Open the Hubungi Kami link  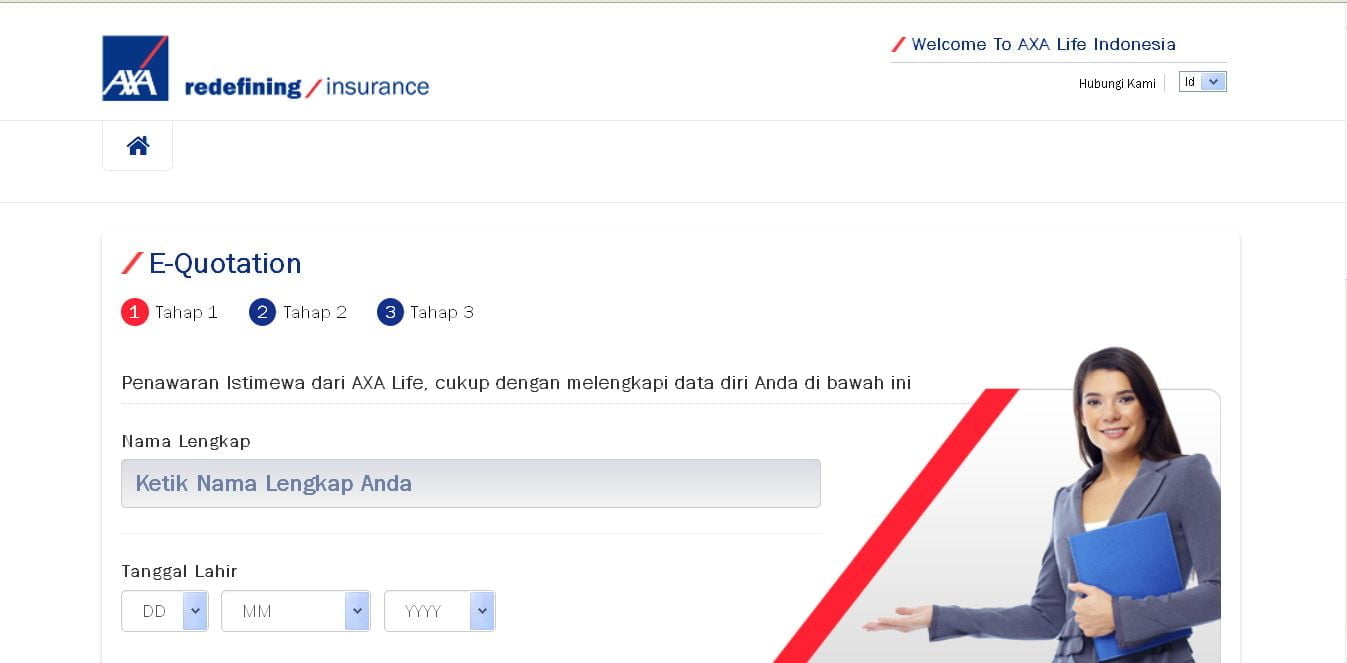(x=1117, y=83)
